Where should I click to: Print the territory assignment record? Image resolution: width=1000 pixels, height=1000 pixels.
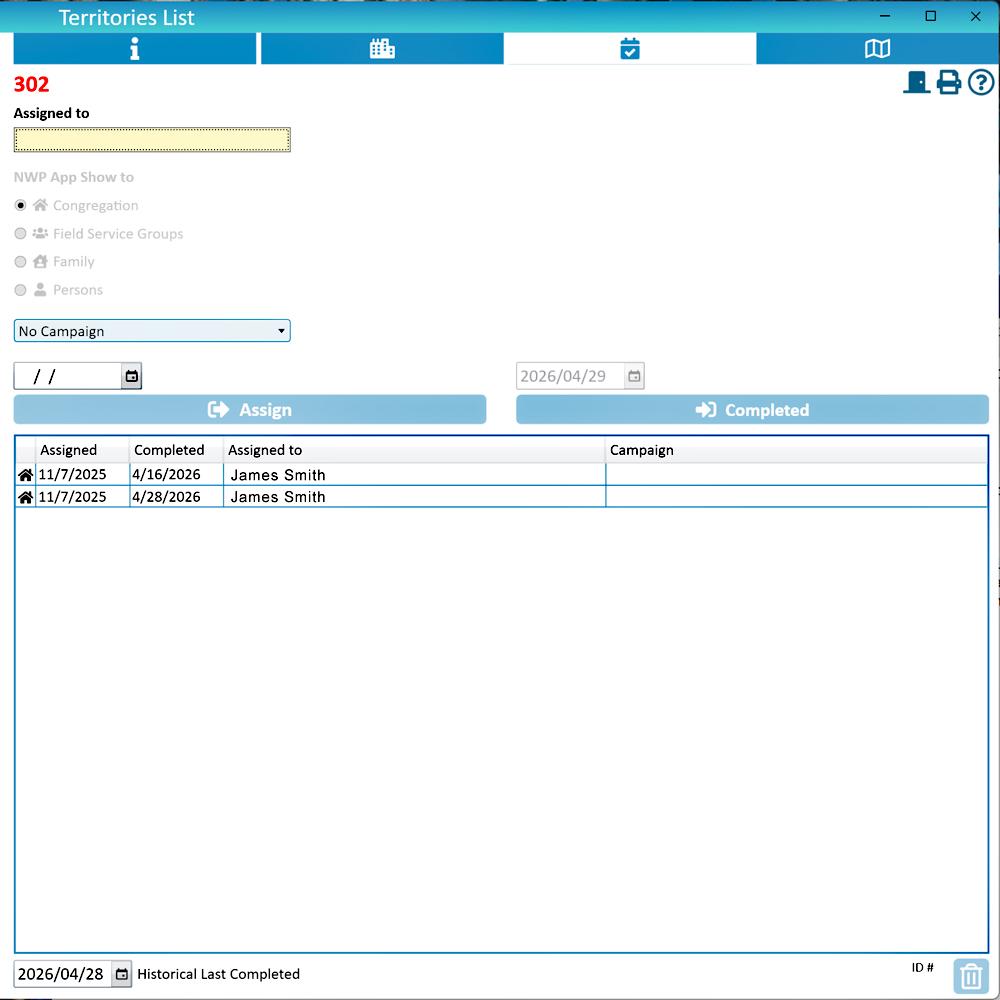tap(948, 83)
